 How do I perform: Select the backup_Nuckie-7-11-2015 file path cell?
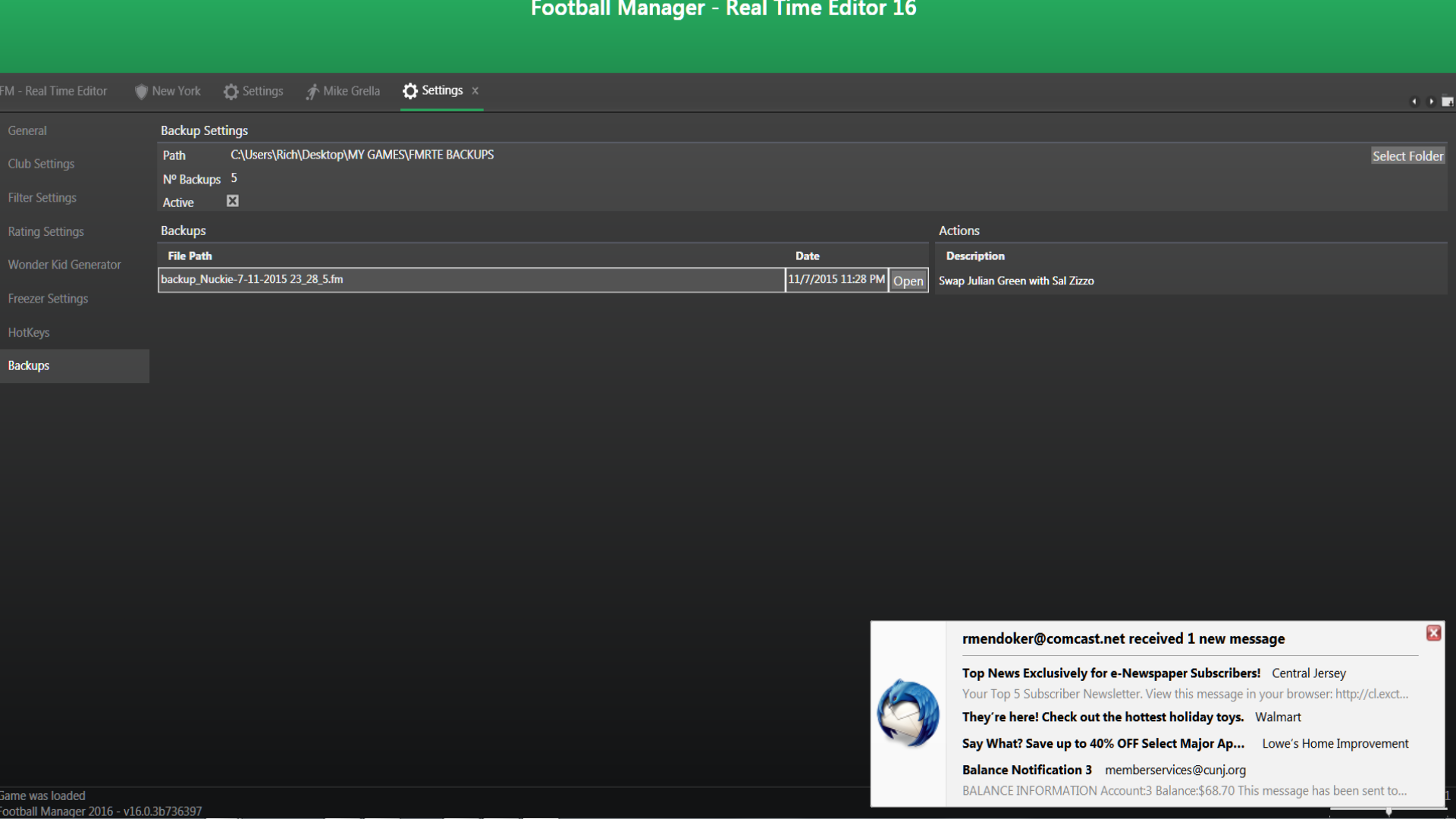pyautogui.click(x=471, y=279)
